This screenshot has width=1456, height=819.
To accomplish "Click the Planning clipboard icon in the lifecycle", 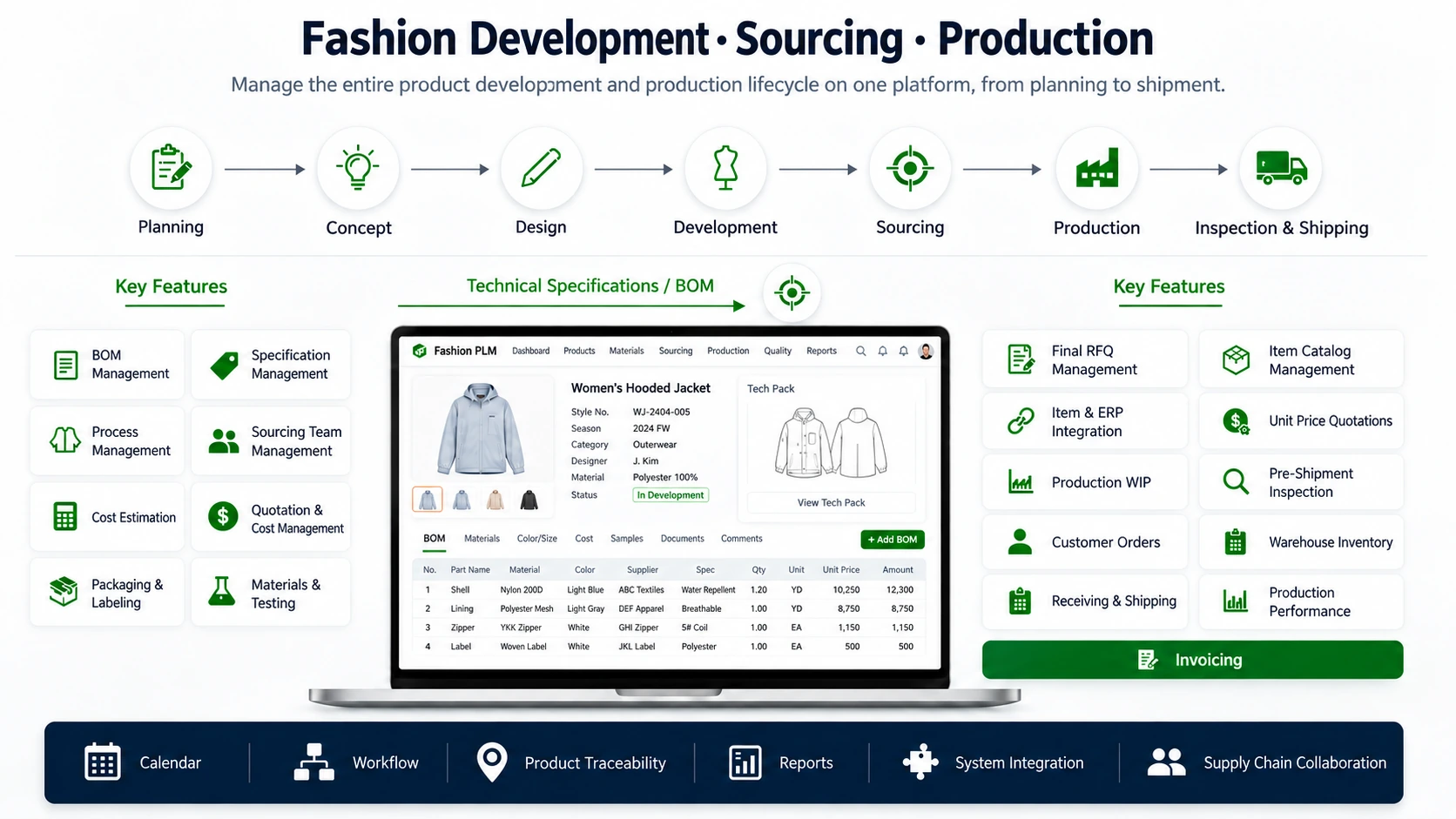I will 171,168.
